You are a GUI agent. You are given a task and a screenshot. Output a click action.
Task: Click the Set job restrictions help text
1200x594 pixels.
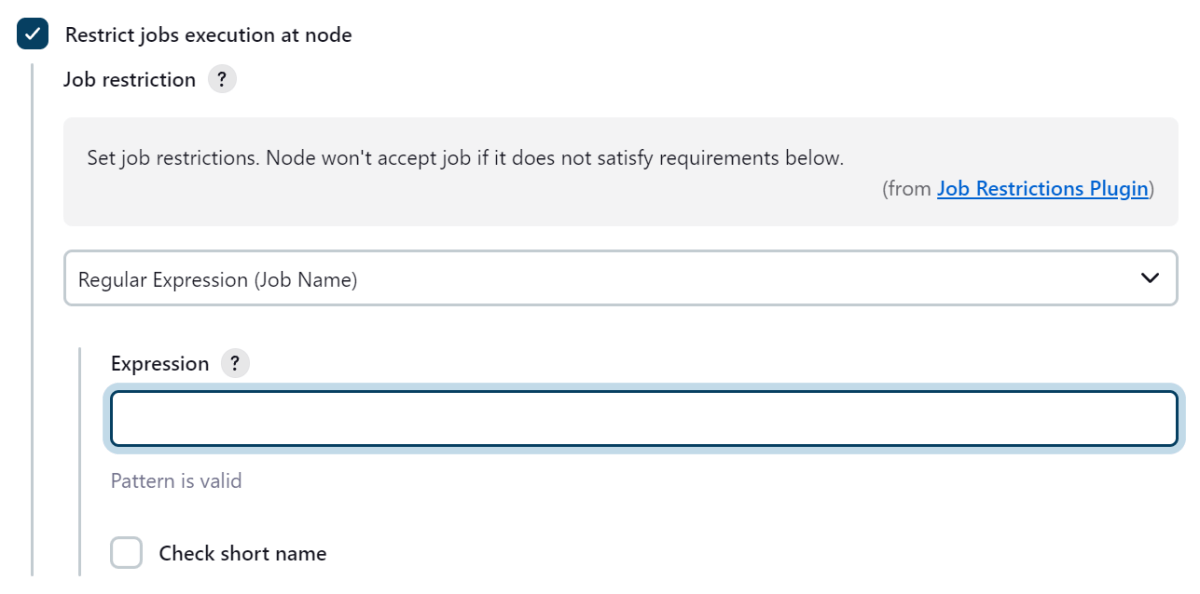pyautogui.click(x=466, y=158)
